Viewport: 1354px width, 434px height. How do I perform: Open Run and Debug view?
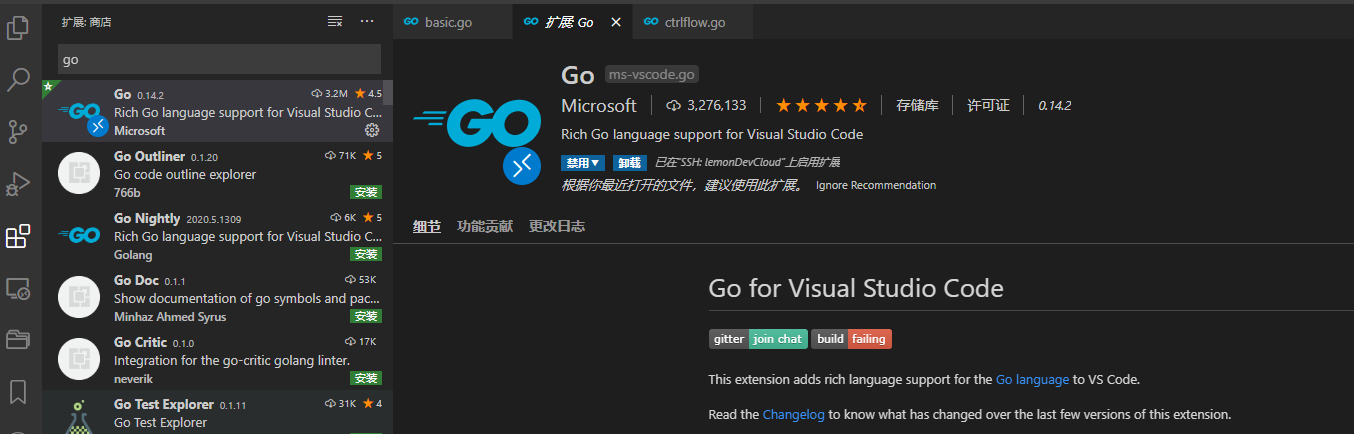coord(18,184)
